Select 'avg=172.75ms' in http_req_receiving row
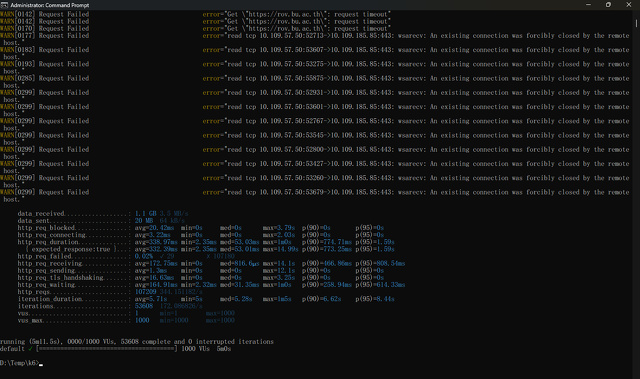Viewport: 640px width, 379px height. pyautogui.click(x=156, y=264)
